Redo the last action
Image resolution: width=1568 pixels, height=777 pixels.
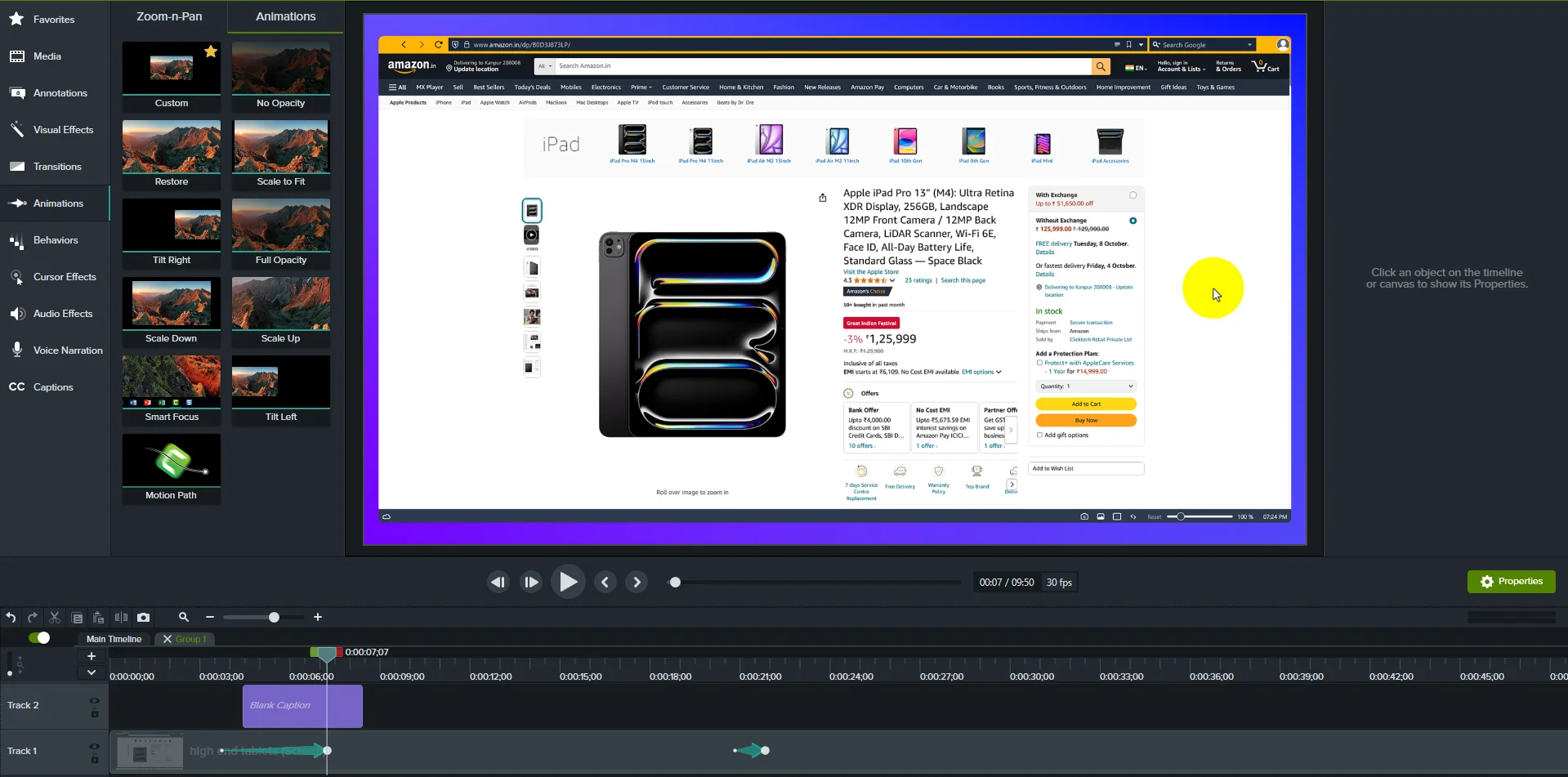pyautogui.click(x=33, y=618)
